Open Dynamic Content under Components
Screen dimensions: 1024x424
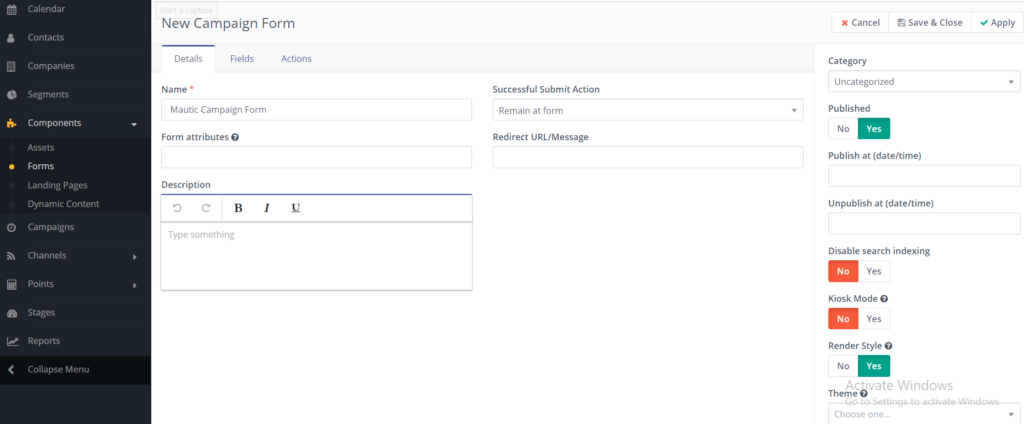[63, 204]
